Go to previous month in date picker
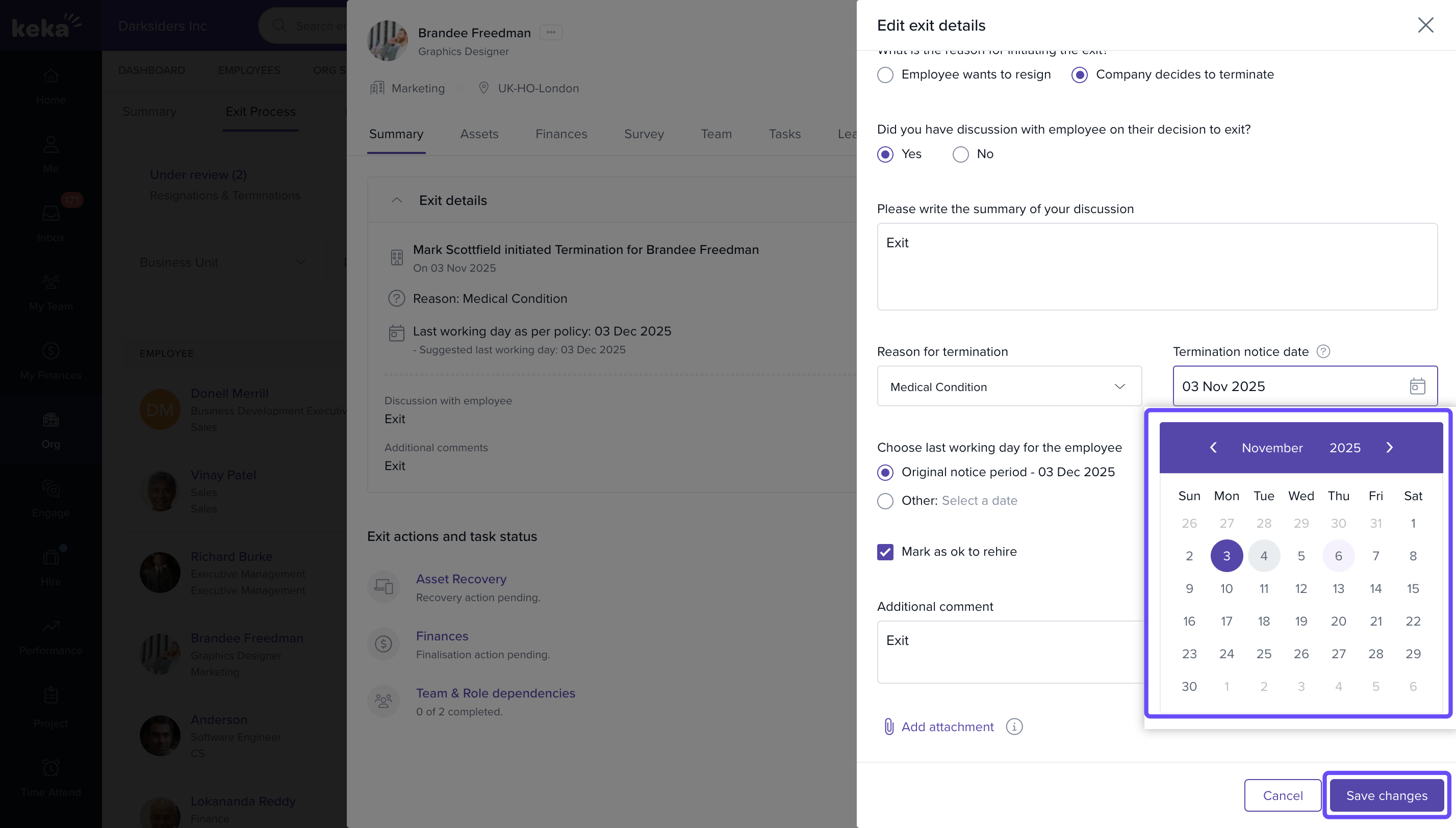This screenshot has height=828, width=1456. click(x=1213, y=448)
